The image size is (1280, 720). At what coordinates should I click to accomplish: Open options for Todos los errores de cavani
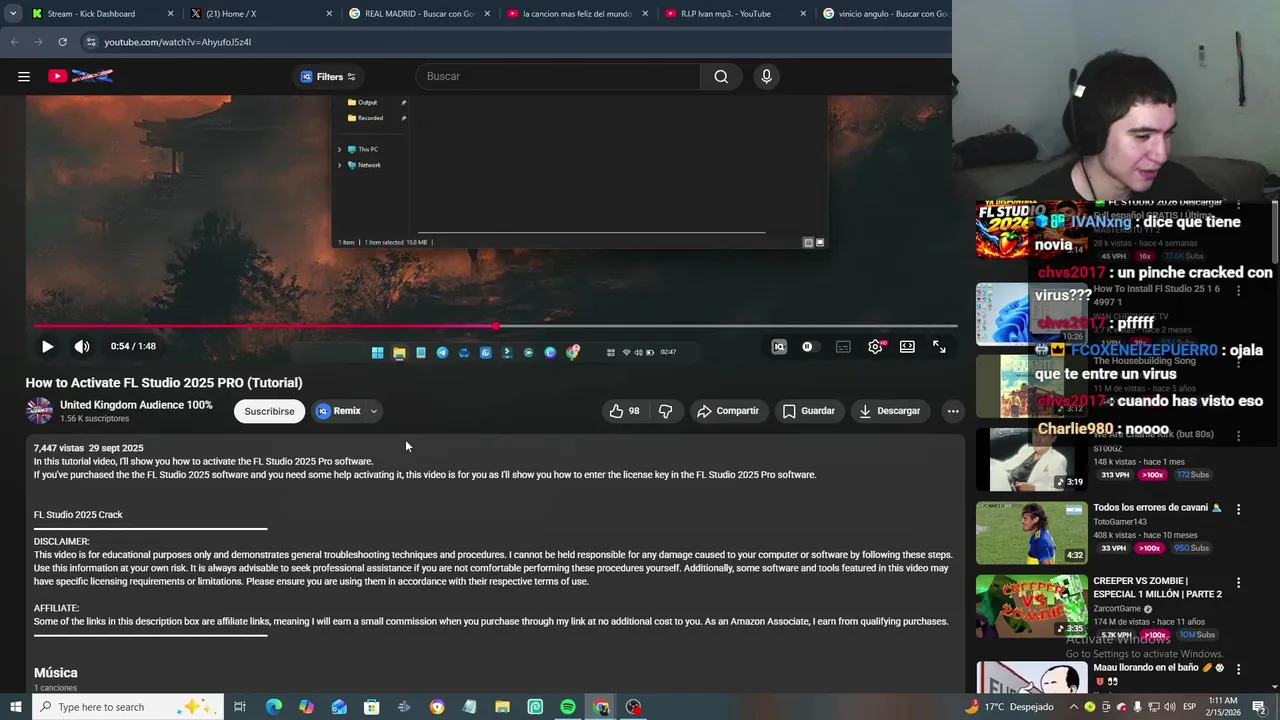(1238, 509)
